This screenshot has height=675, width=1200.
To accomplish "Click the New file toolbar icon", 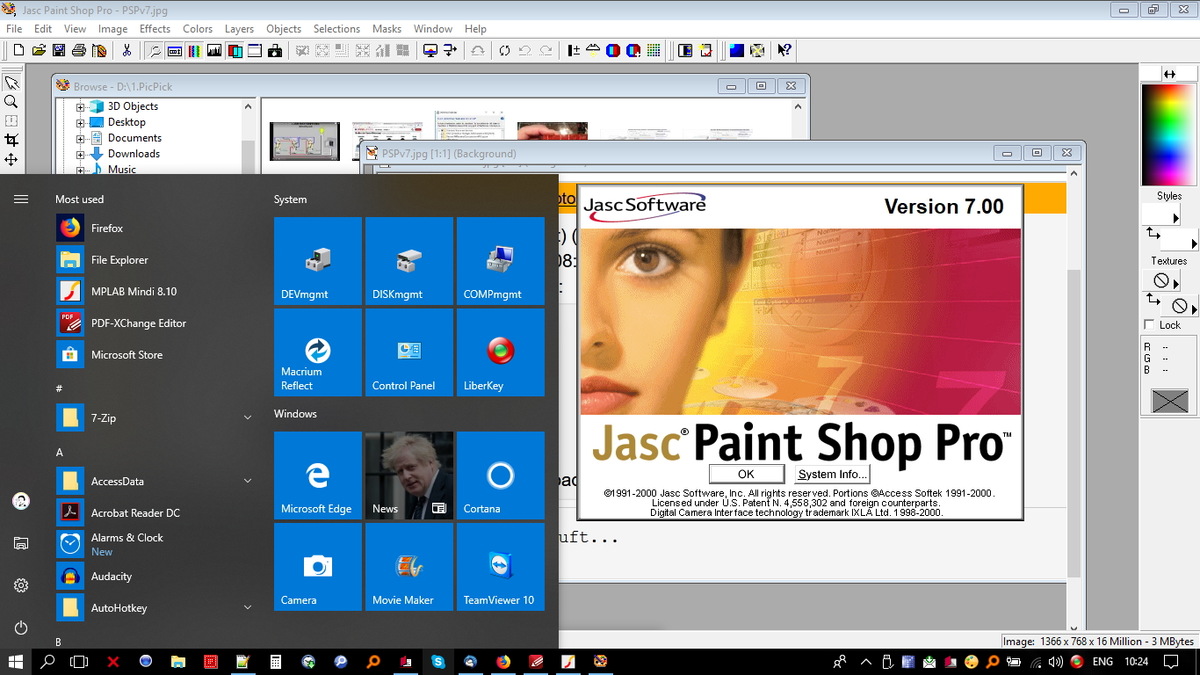I will (x=19, y=50).
